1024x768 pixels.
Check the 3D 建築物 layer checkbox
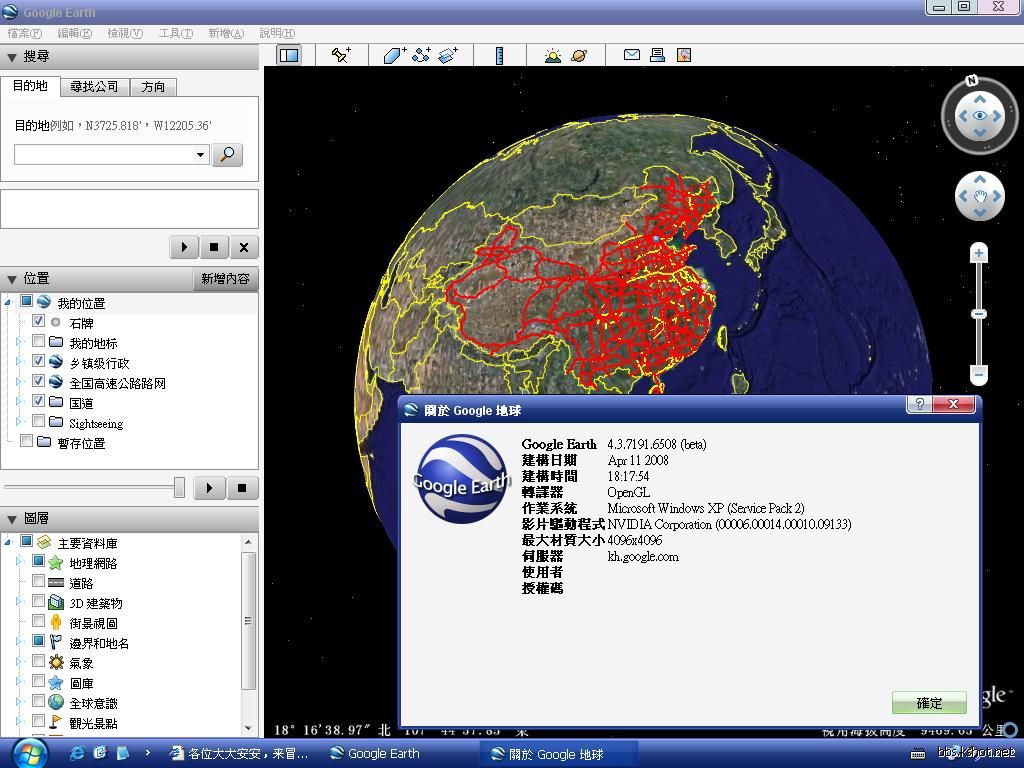click(39, 602)
